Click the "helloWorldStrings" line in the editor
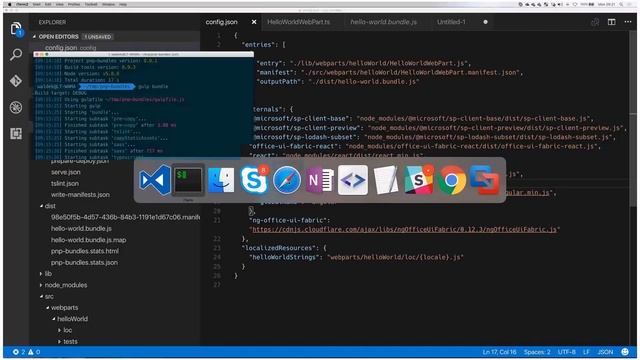The height and width of the screenshot is (360, 640). 356,257
